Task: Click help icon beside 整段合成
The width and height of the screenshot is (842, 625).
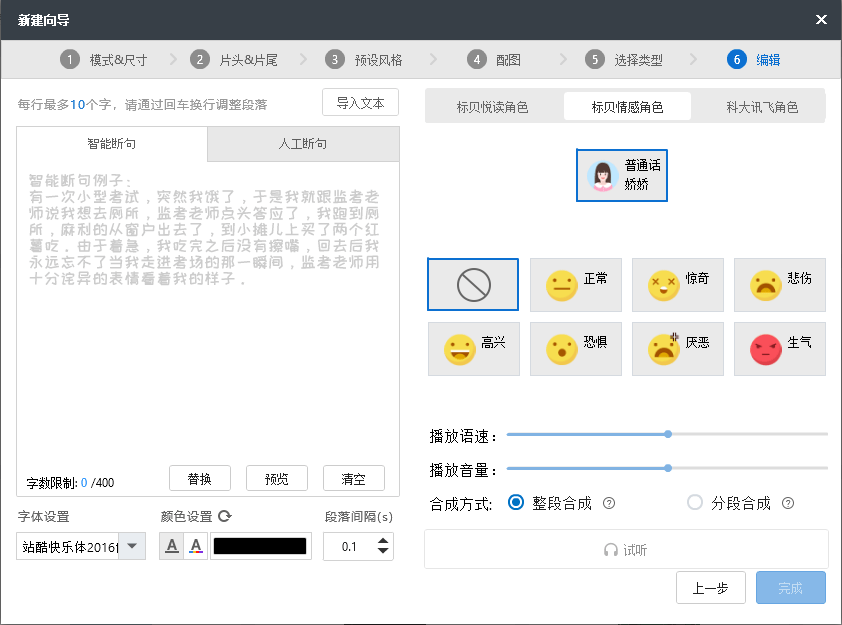Action: [x=609, y=503]
